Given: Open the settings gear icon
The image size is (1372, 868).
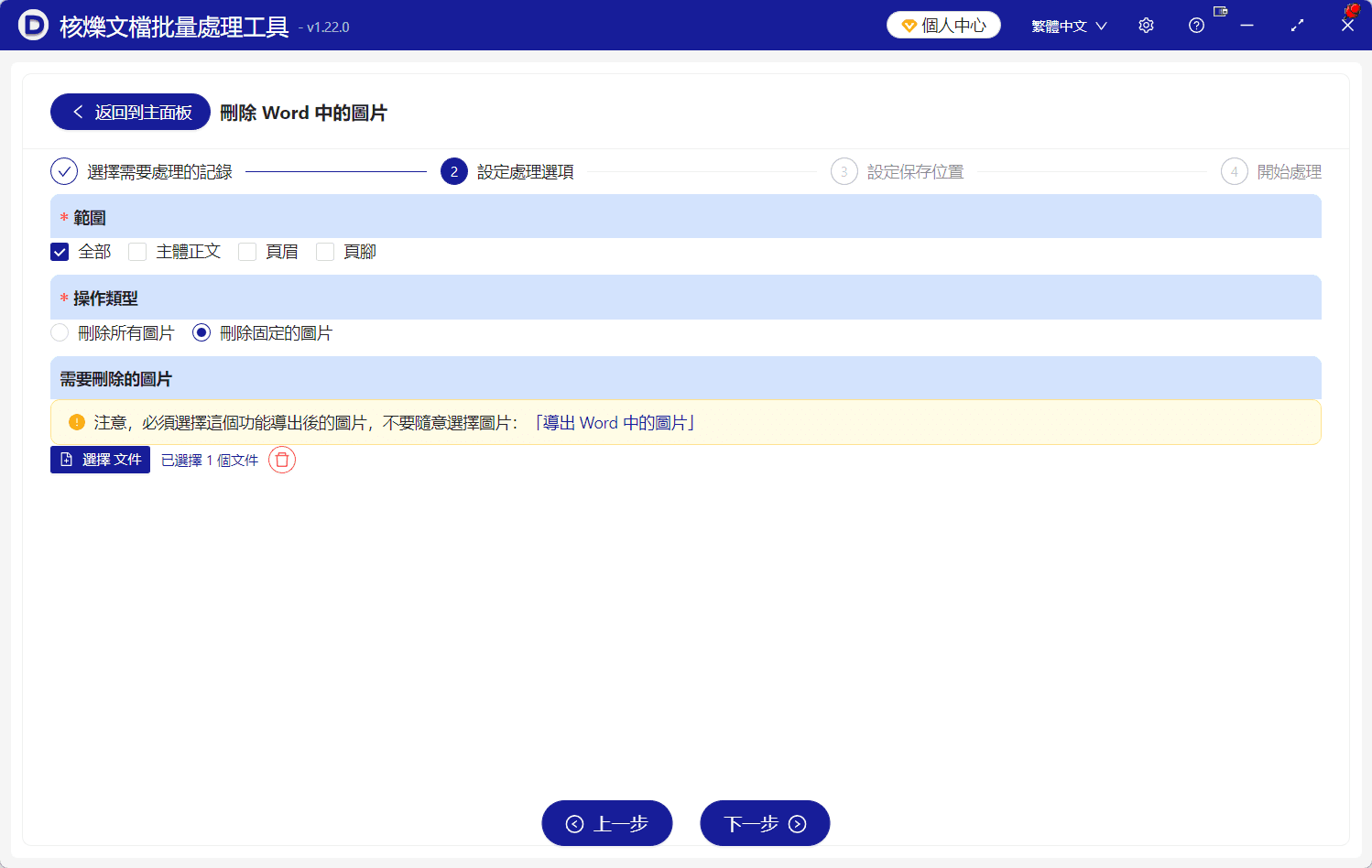Looking at the screenshot, I should [x=1145, y=25].
